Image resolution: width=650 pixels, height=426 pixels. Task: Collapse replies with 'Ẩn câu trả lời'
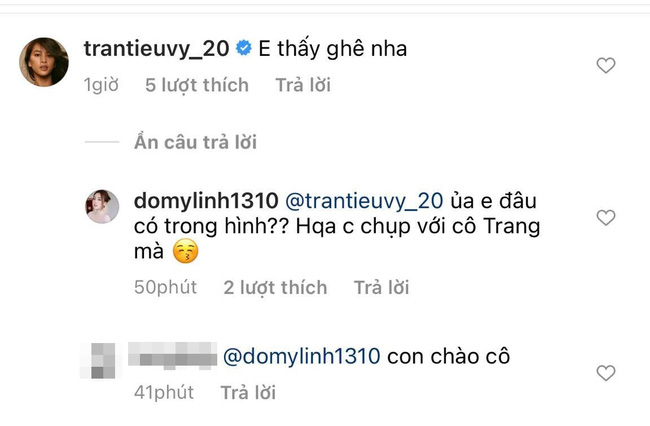[x=195, y=142]
